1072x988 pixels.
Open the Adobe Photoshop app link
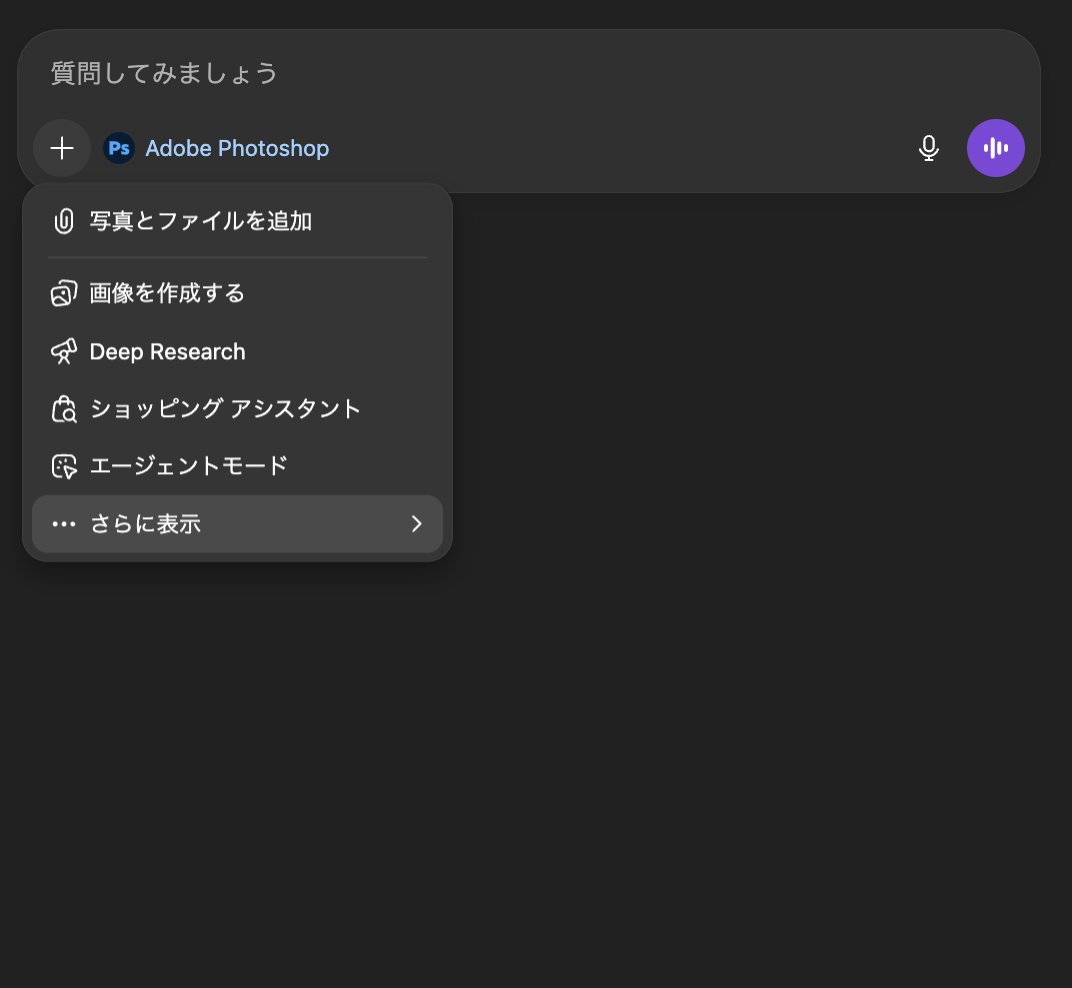coord(237,148)
